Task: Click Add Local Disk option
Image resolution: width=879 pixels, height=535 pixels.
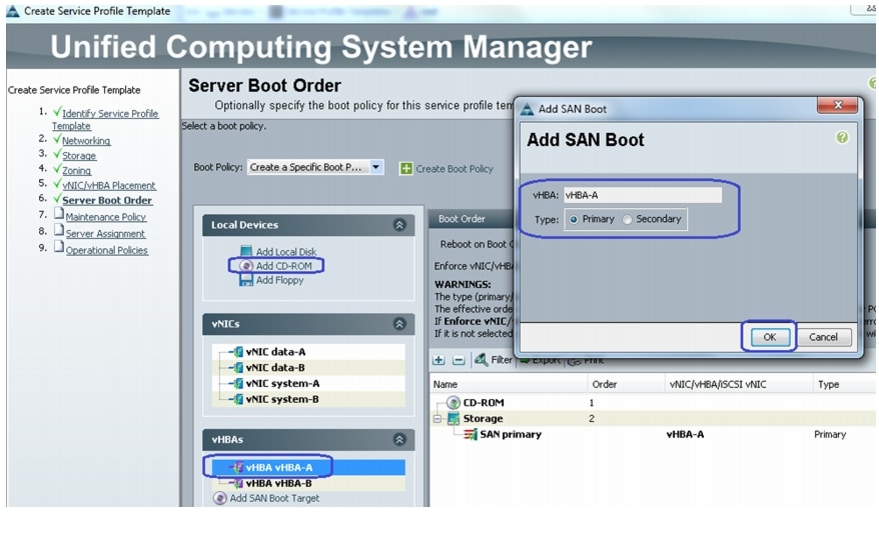Action: point(286,252)
